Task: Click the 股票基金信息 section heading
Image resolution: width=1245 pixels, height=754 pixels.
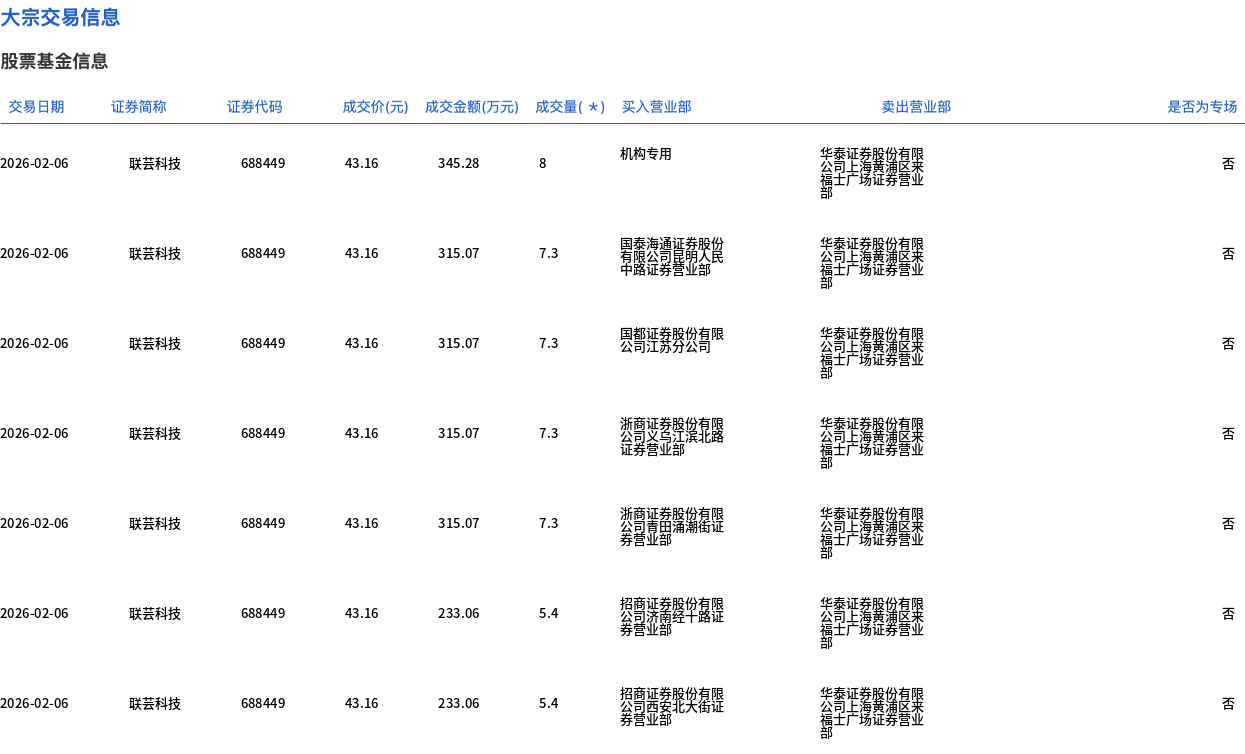Action: (54, 61)
